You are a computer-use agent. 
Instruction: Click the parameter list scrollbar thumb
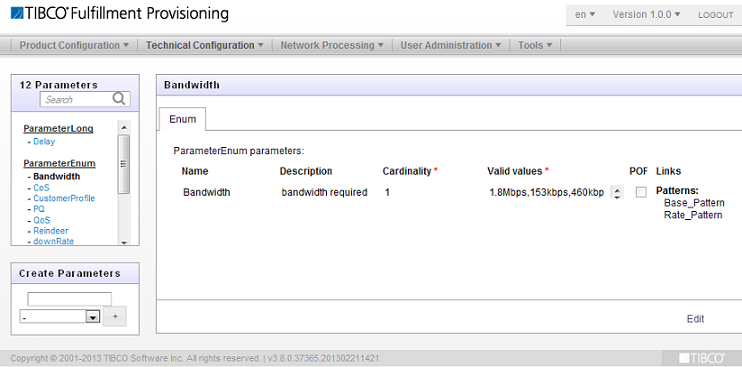pos(124,164)
